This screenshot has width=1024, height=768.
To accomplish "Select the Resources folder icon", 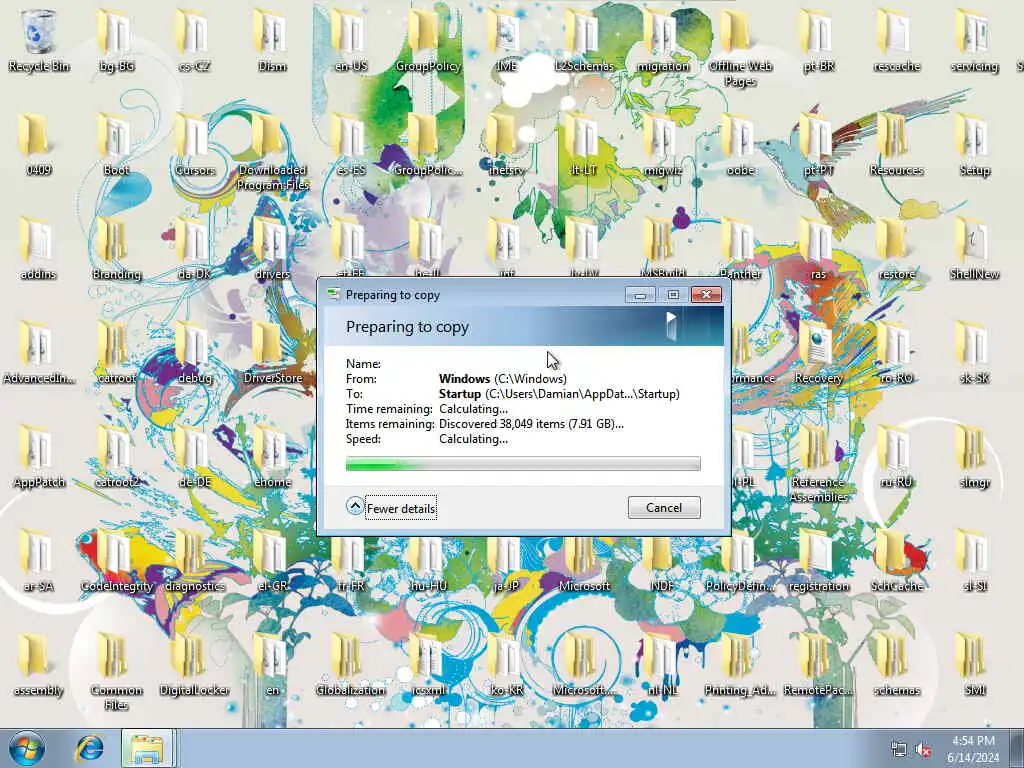I will point(897,144).
